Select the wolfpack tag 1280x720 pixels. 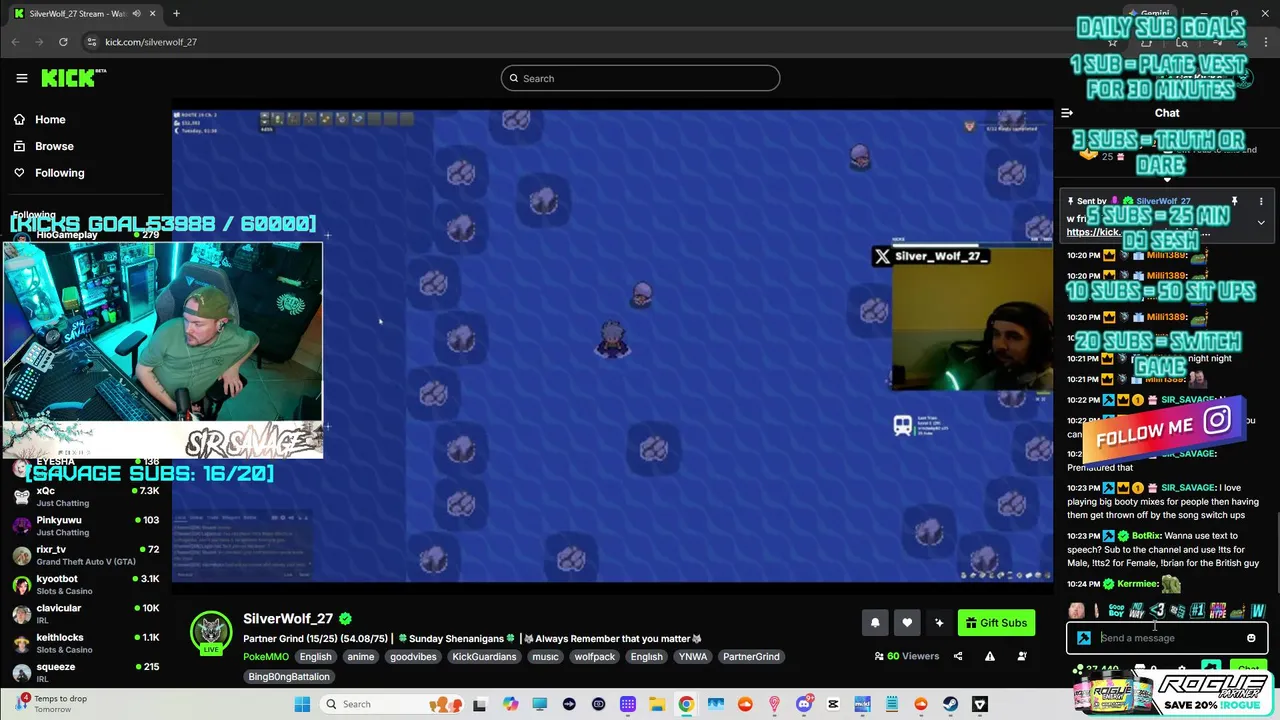point(595,657)
